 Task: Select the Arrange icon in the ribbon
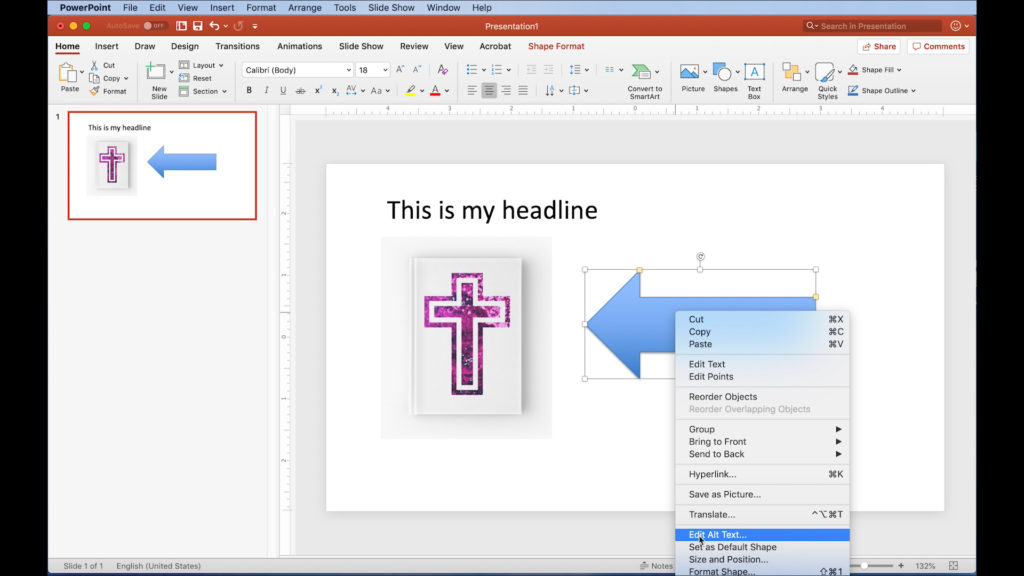794,73
